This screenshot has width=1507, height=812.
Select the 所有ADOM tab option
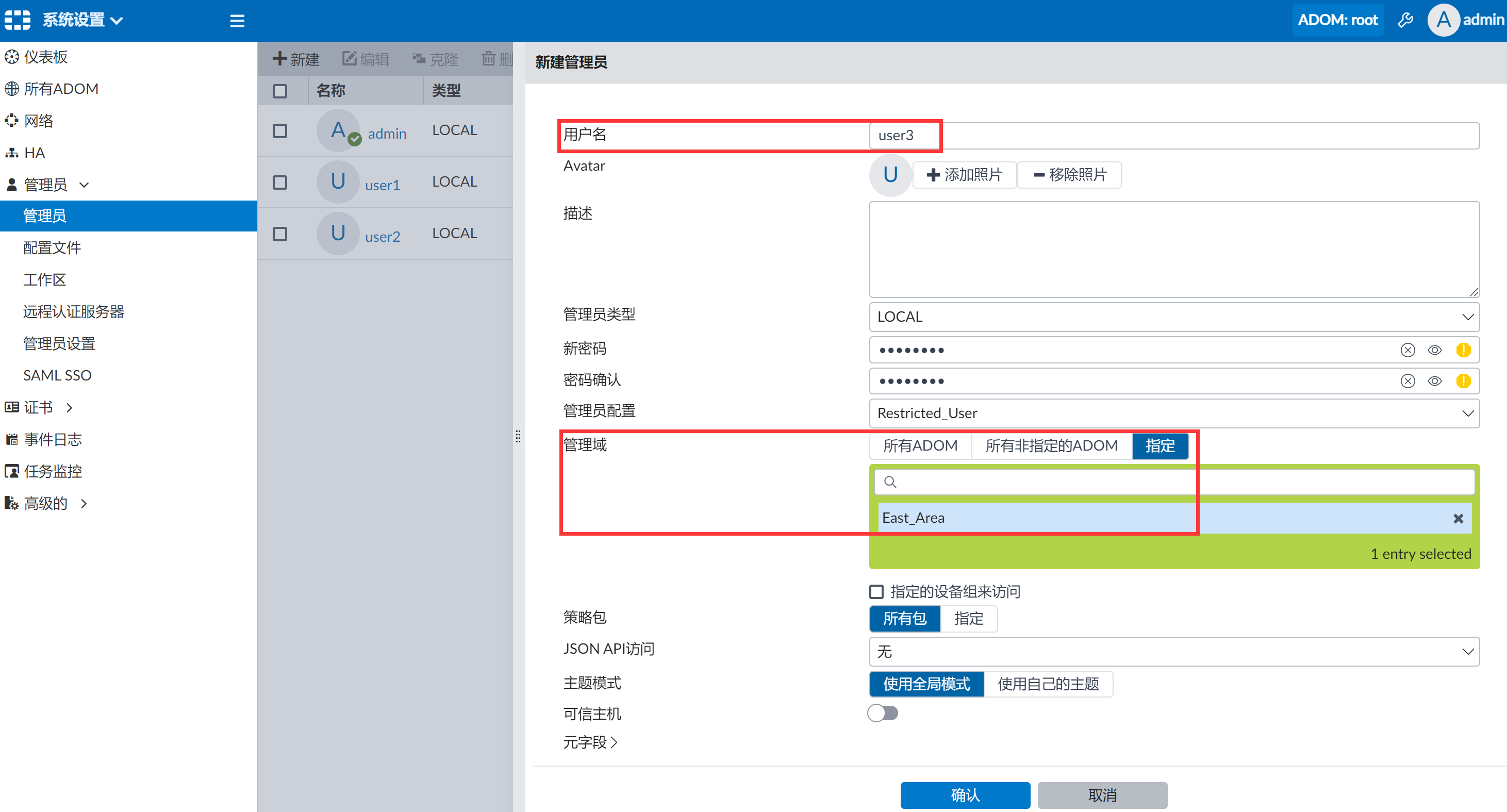920,446
